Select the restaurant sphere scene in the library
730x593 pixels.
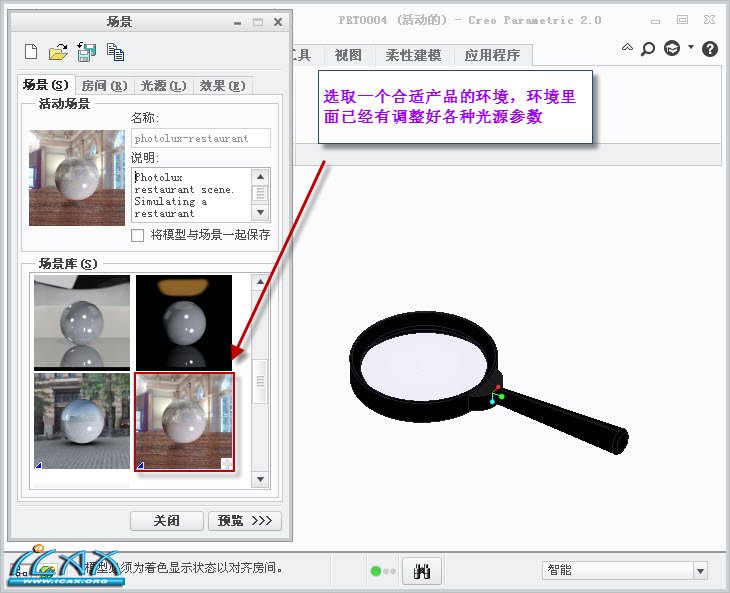(x=184, y=421)
